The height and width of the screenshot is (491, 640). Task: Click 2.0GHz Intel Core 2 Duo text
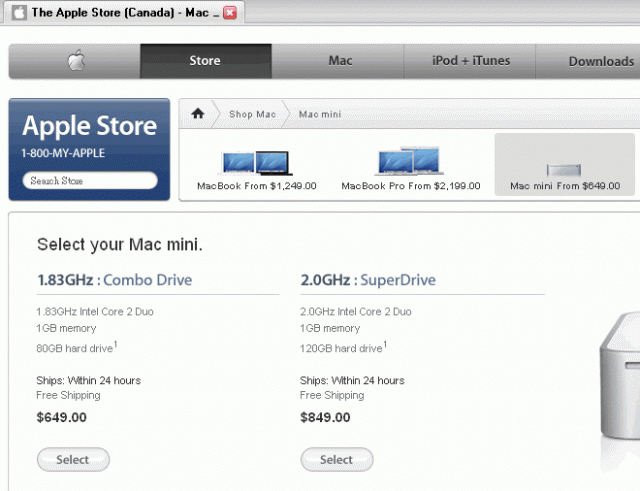pos(356,312)
